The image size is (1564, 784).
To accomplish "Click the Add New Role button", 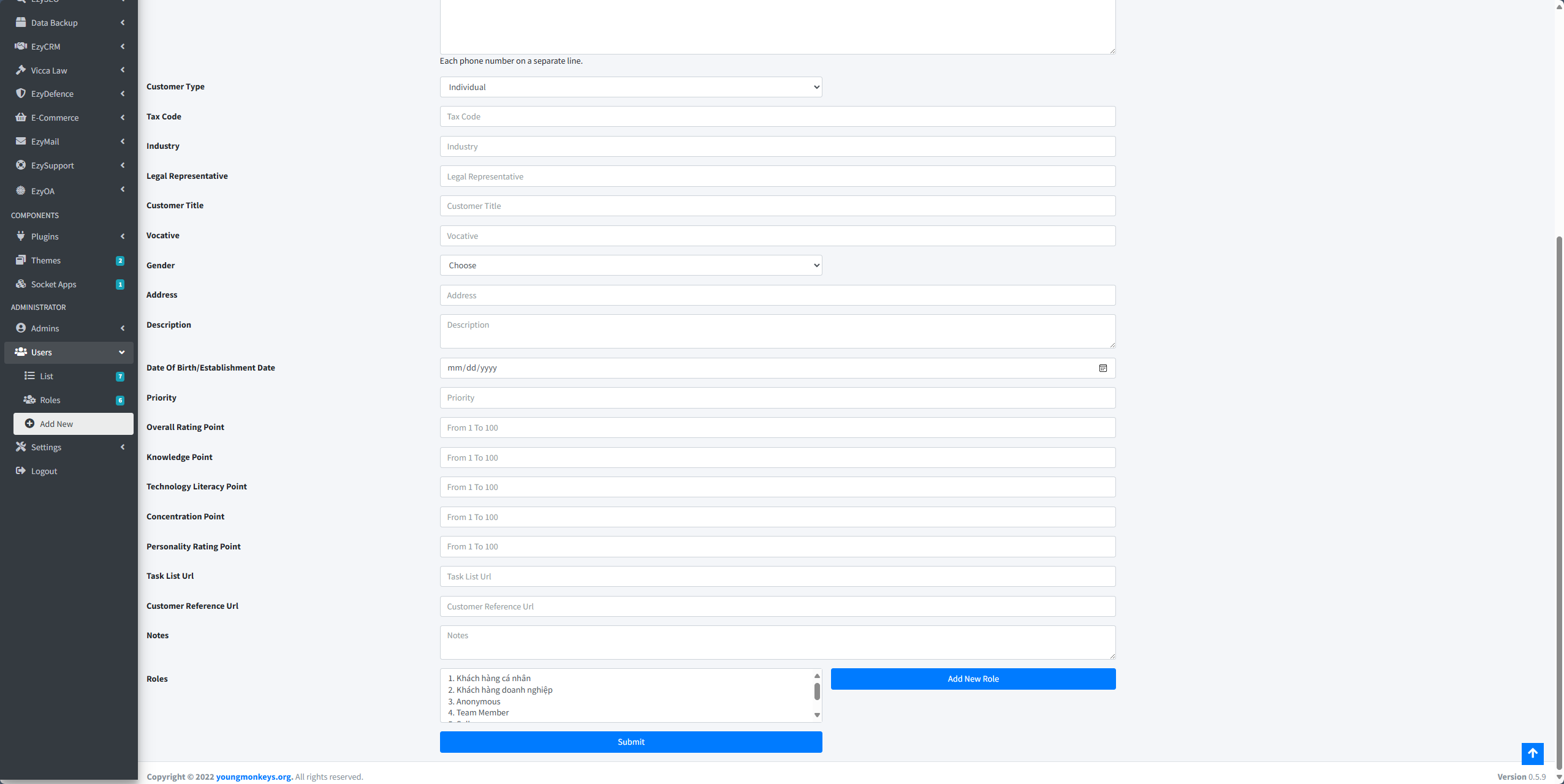I will click(x=973, y=679).
